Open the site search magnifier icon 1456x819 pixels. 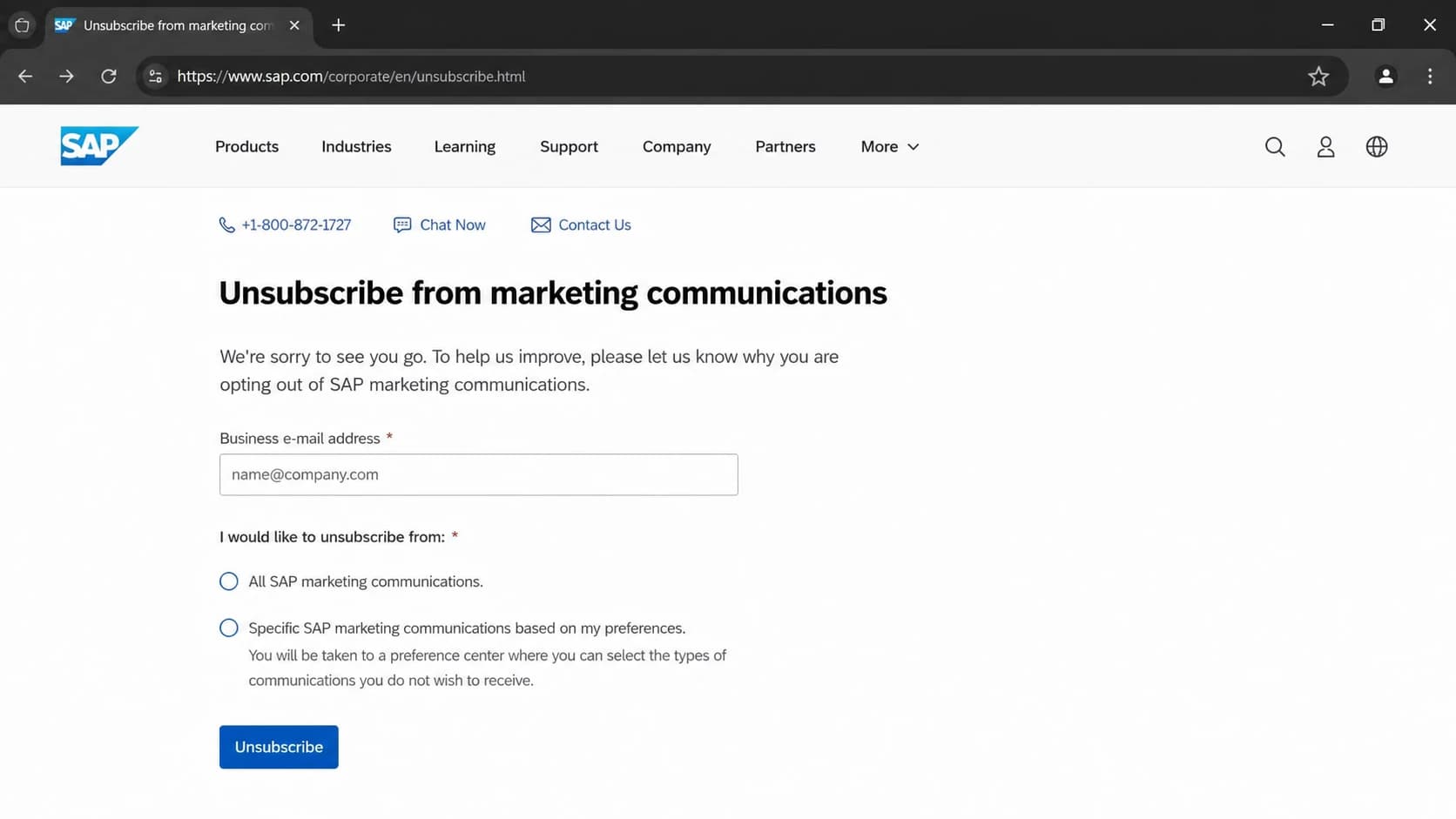[x=1275, y=146]
